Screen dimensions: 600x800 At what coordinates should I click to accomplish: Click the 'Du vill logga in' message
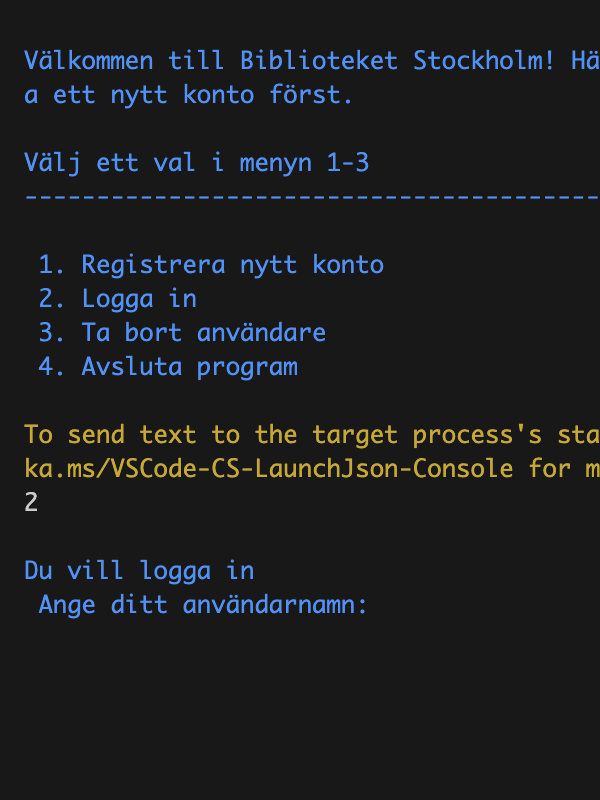(139, 571)
